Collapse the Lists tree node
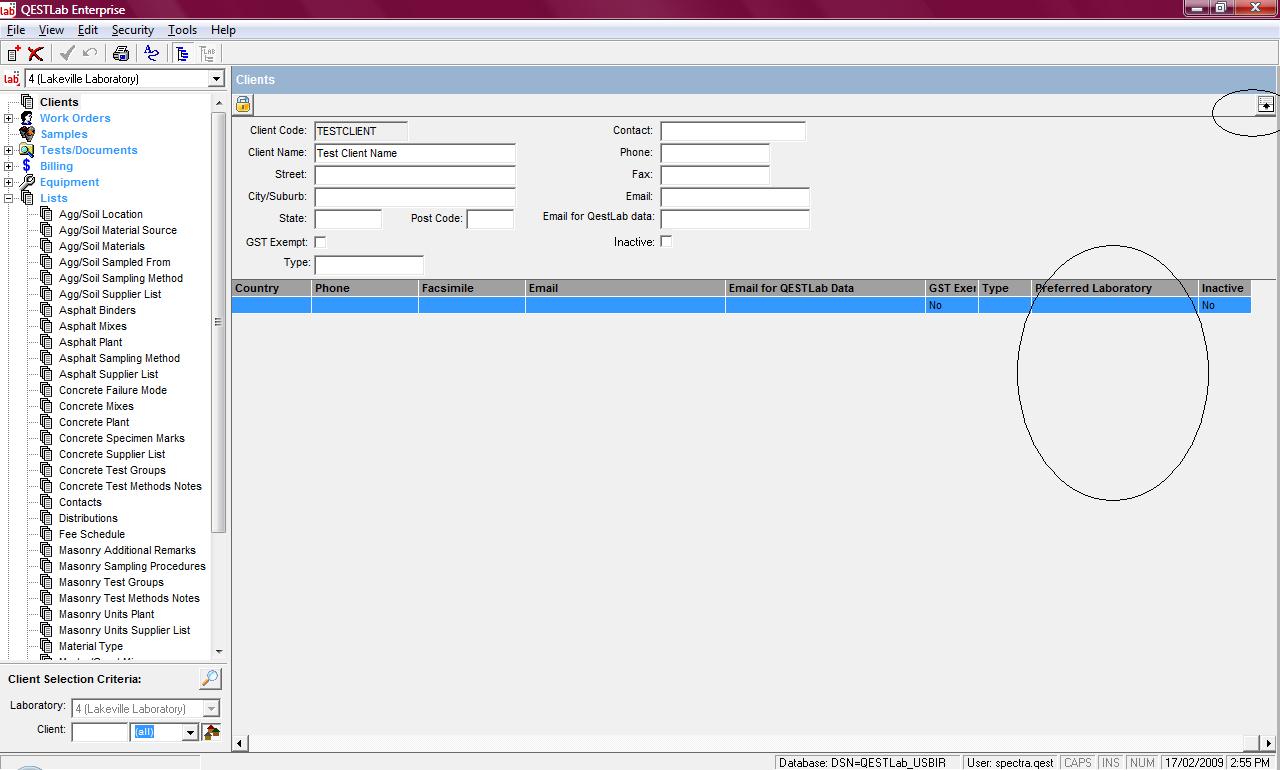Image resolution: width=1280 pixels, height=770 pixels. click(x=9, y=198)
